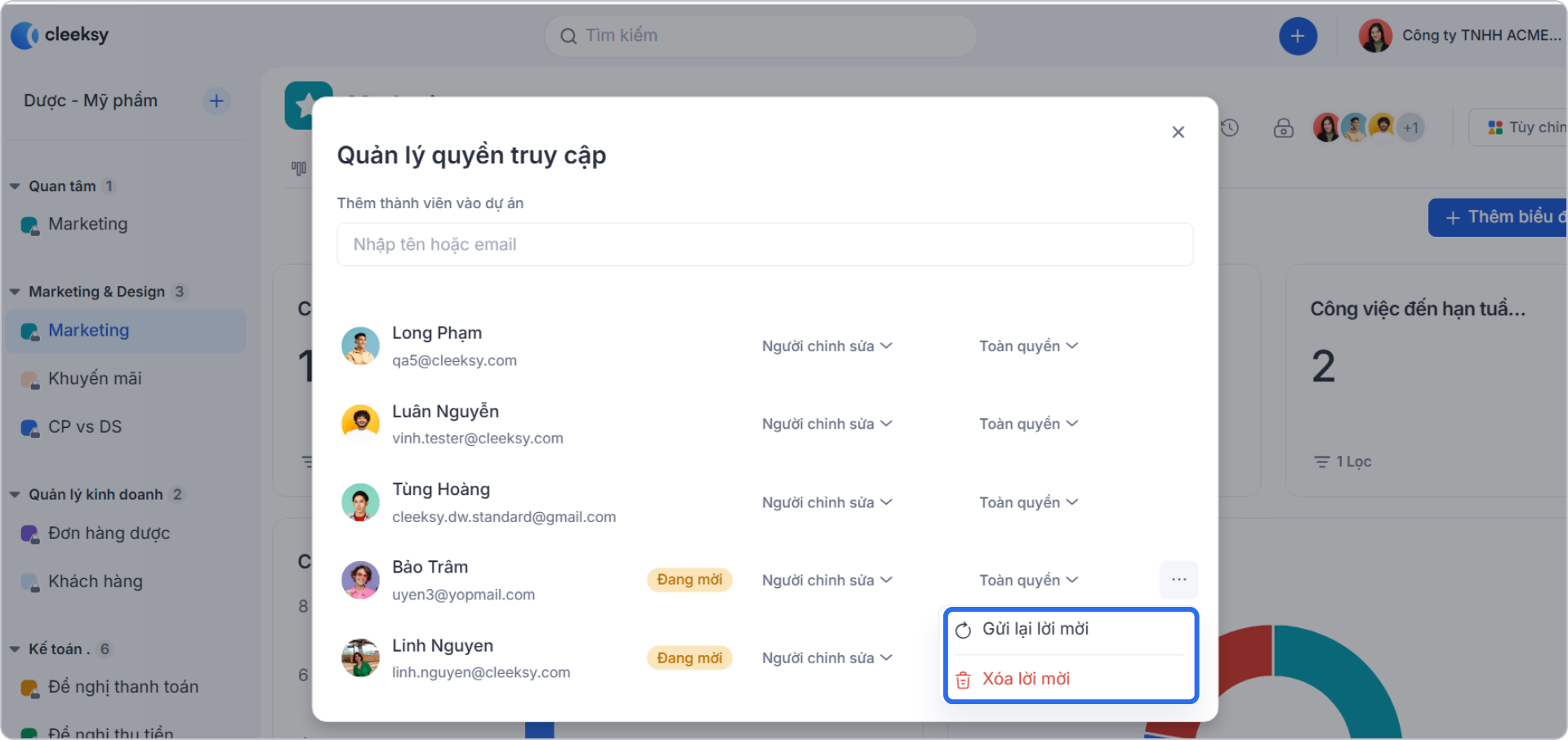
Task: Click the three-dot menu for Bảo Trâm
Action: point(1179,580)
